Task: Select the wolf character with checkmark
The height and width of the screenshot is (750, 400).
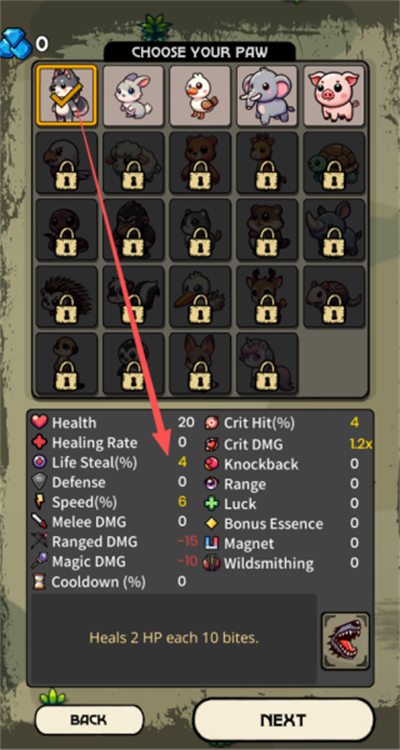Action: coord(67,95)
